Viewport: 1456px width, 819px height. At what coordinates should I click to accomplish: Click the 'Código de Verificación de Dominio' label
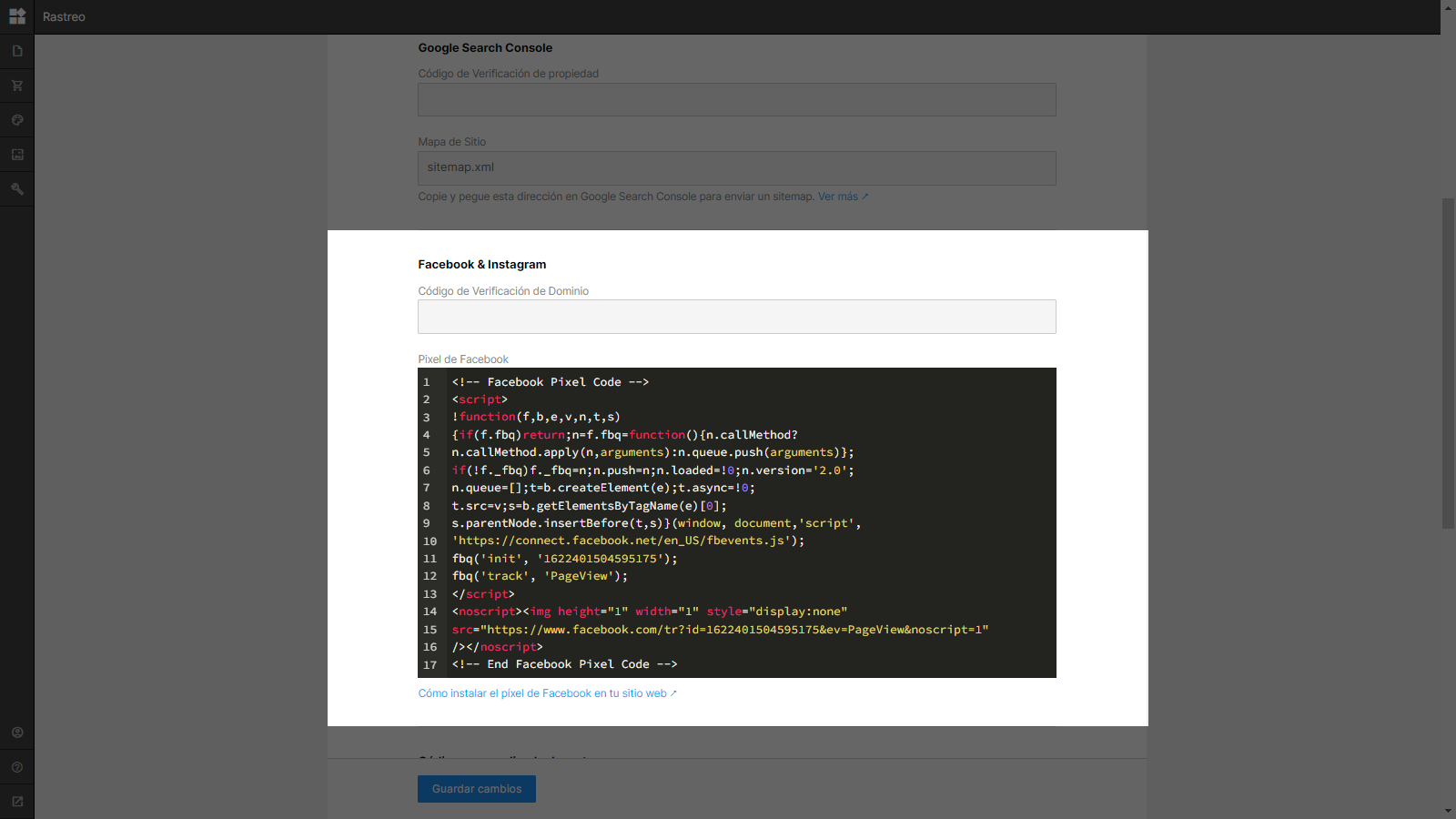(x=503, y=291)
